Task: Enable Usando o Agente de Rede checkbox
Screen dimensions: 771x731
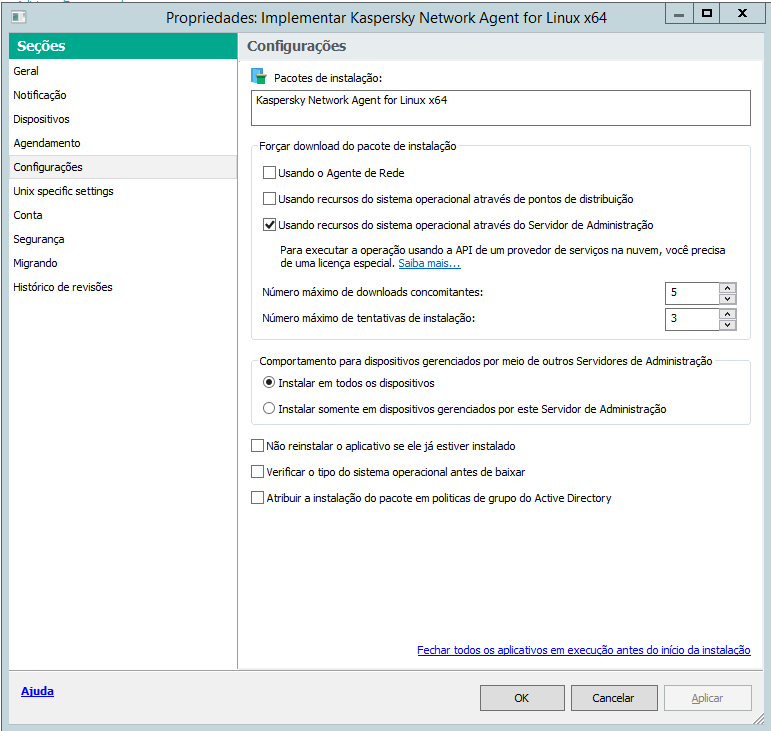Action: click(x=269, y=173)
